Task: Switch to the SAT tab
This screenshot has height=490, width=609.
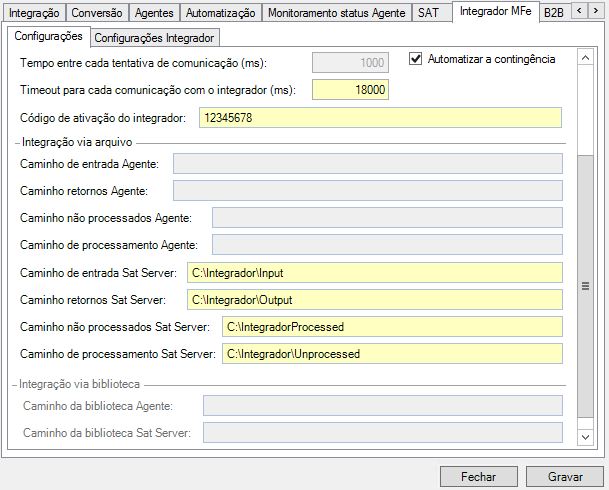Action: click(428, 13)
